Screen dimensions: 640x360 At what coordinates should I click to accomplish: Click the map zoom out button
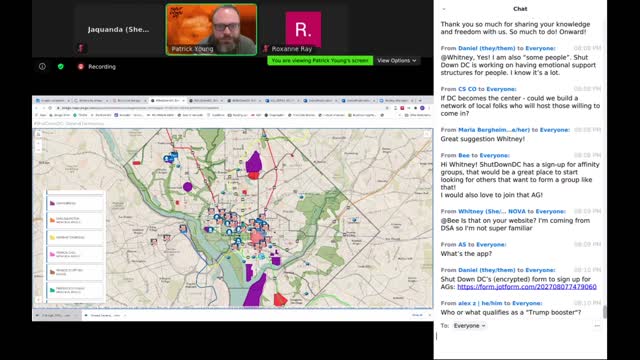pos(38,149)
